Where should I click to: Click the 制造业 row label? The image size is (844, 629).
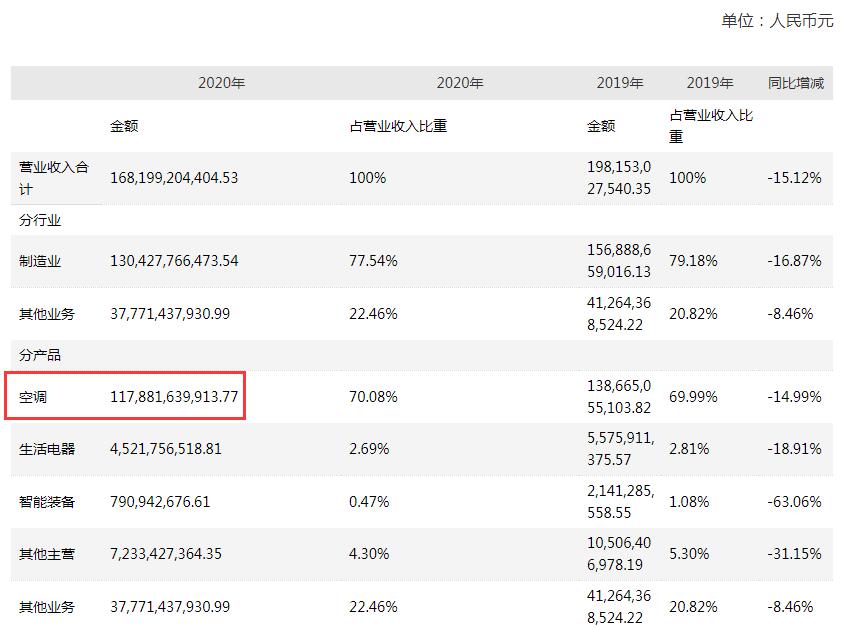pos(40,261)
